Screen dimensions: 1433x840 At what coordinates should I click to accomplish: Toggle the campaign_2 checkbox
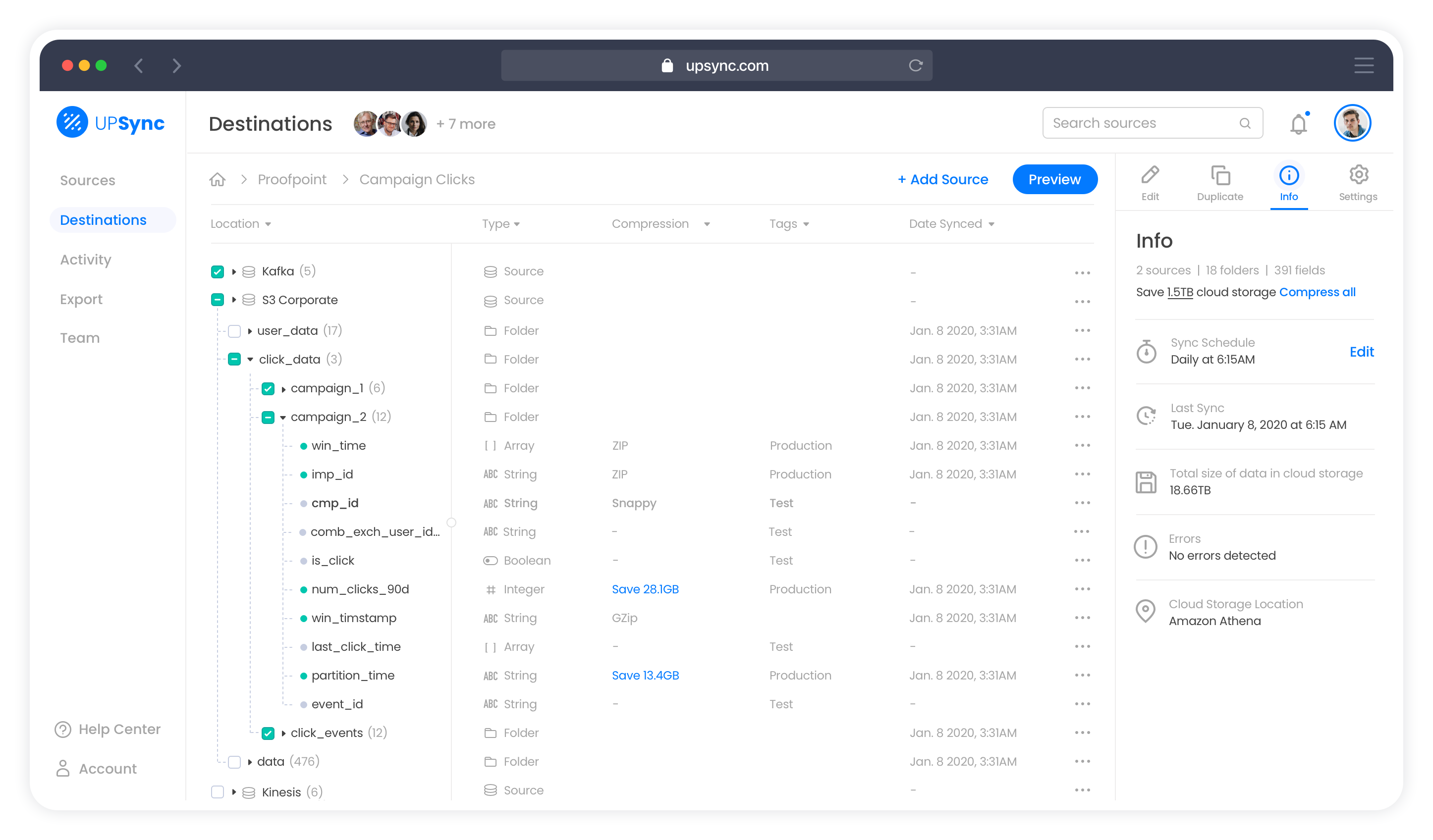click(268, 417)
